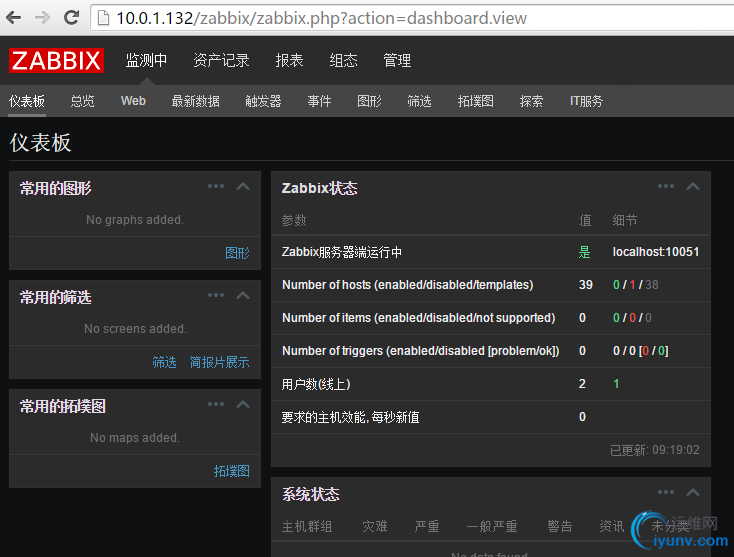Select the 仪表板 submenu tab

(x=27, y=101)
